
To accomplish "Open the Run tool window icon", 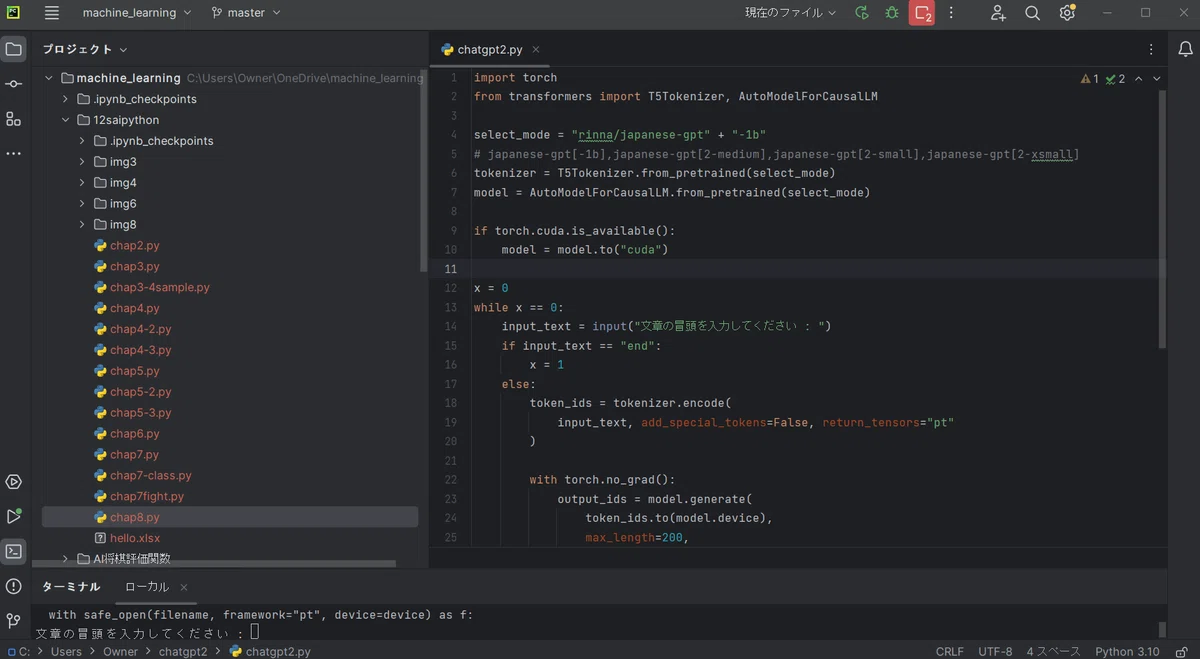I will point(13,516).
